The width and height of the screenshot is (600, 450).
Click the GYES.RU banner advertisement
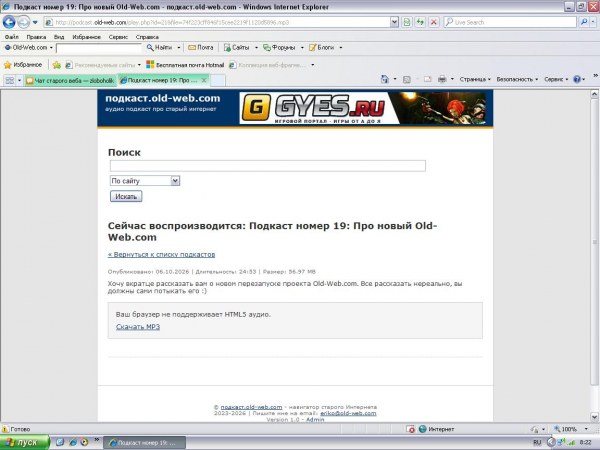(363, 108)
